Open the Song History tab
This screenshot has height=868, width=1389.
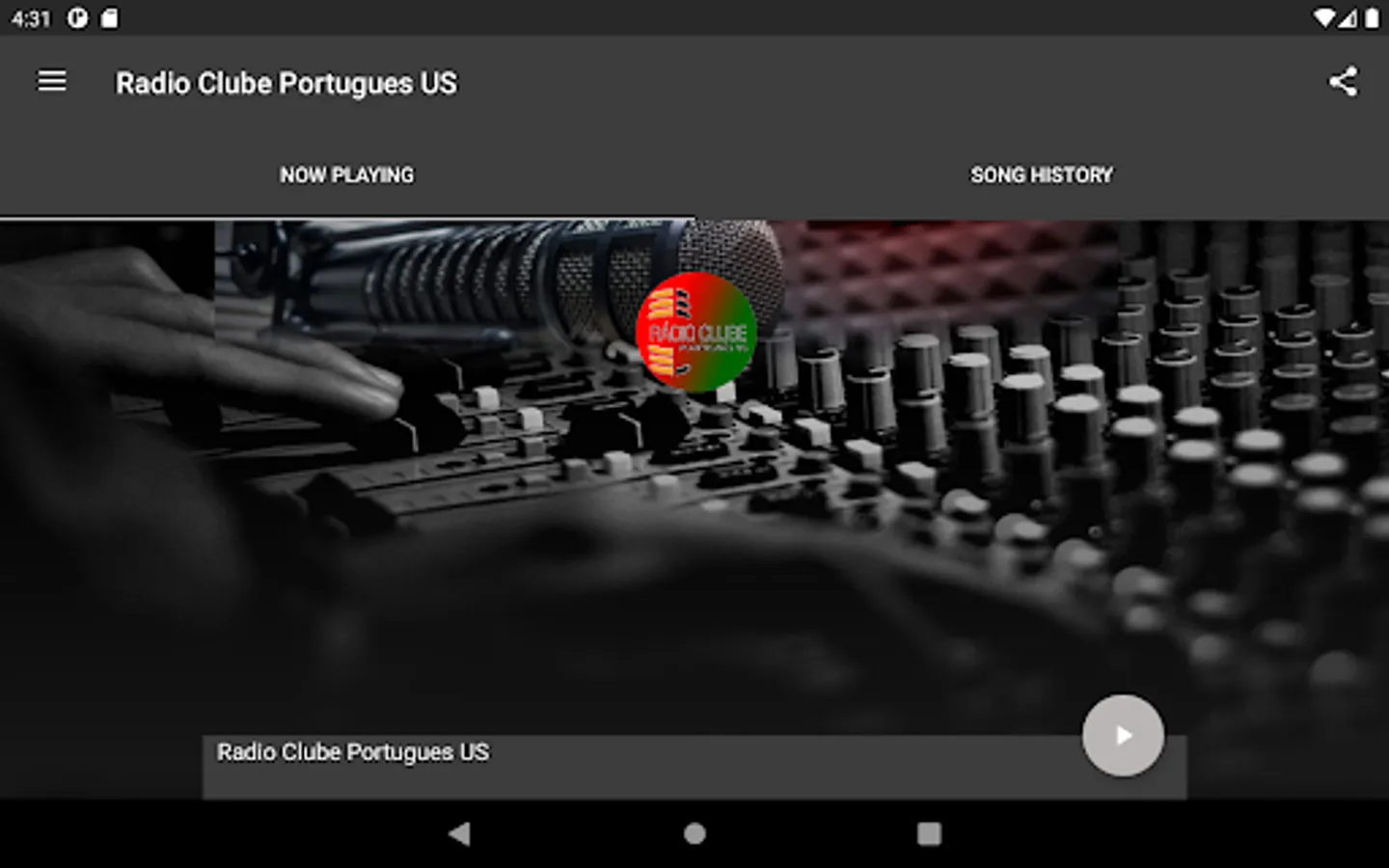1042,175
